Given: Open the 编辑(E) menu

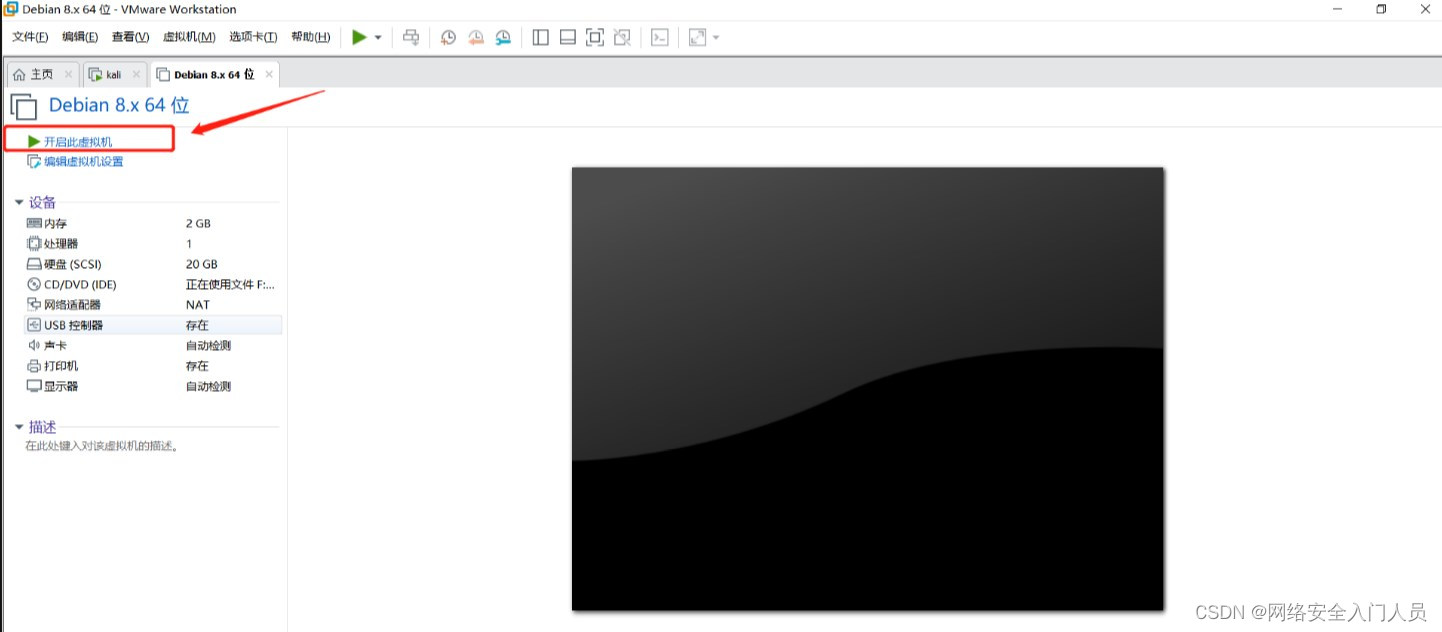Looking at the screenshot, I should (80, 37).
